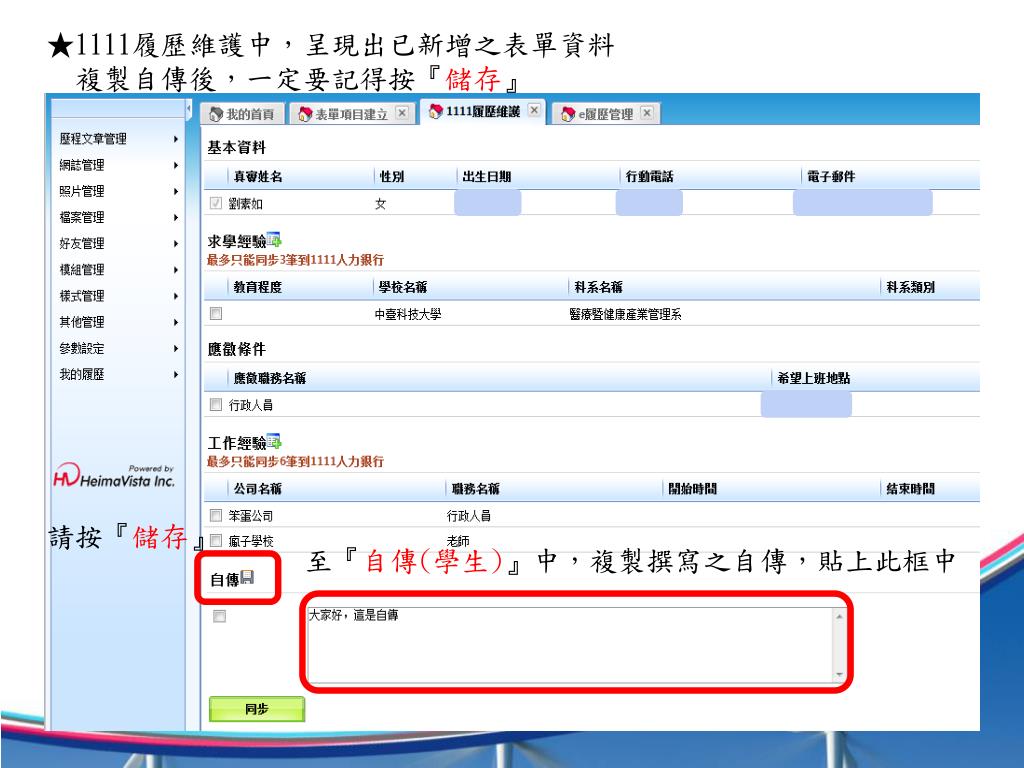Open the e履歷管理 tab

click(605, 114)
